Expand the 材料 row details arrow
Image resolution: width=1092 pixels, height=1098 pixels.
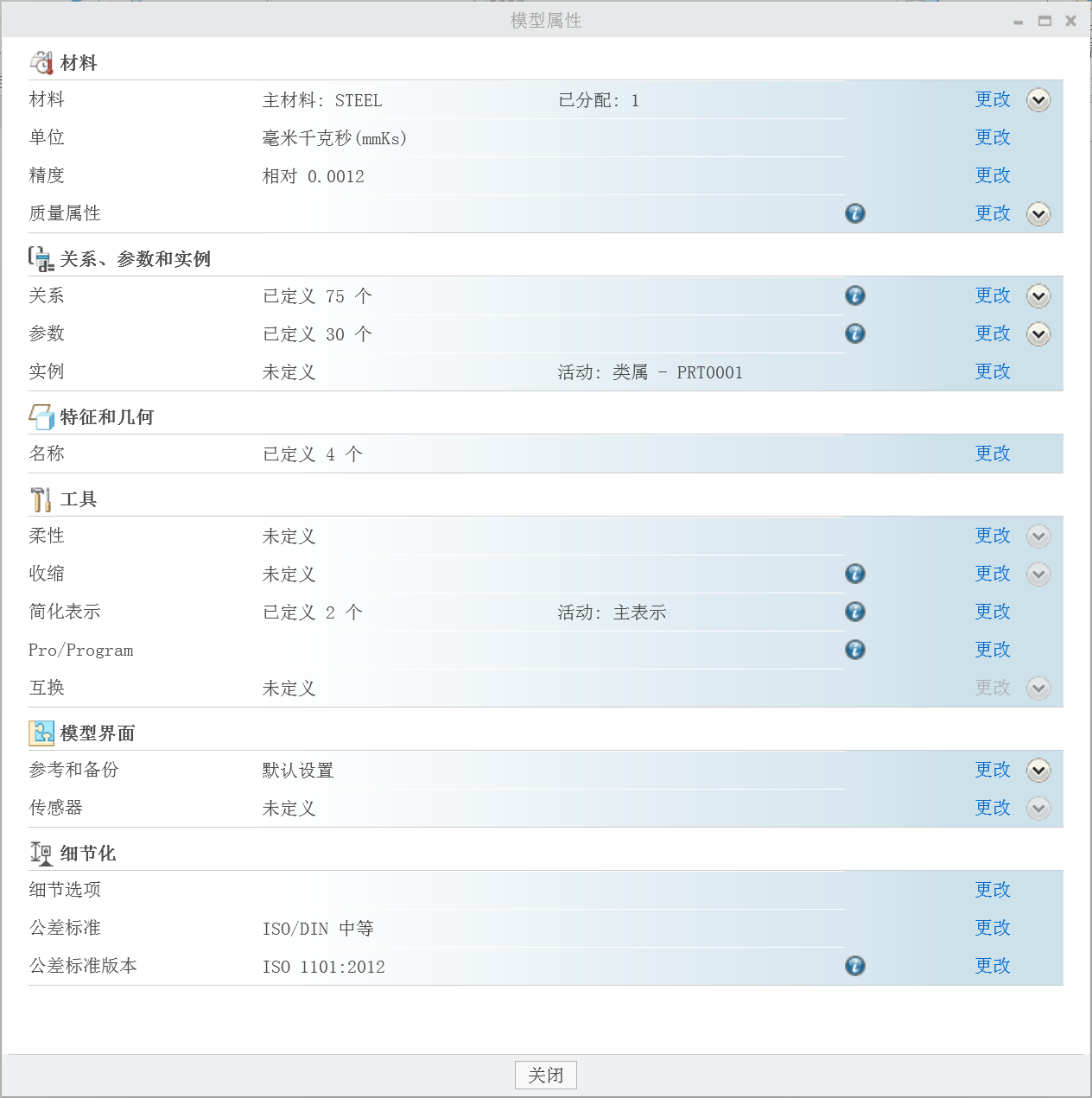click(x=1038, y=100)
